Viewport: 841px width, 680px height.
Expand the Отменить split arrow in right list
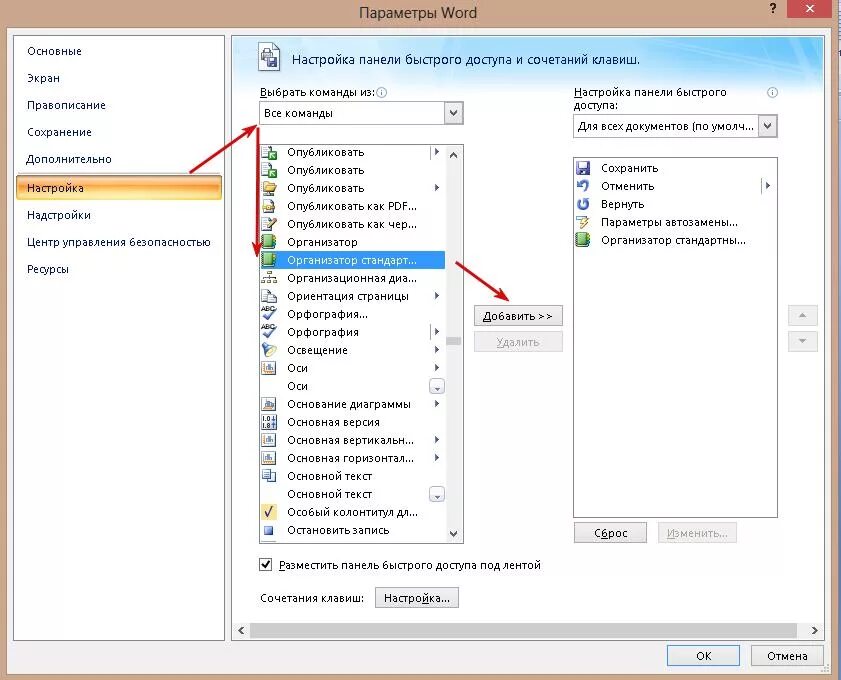768,186
